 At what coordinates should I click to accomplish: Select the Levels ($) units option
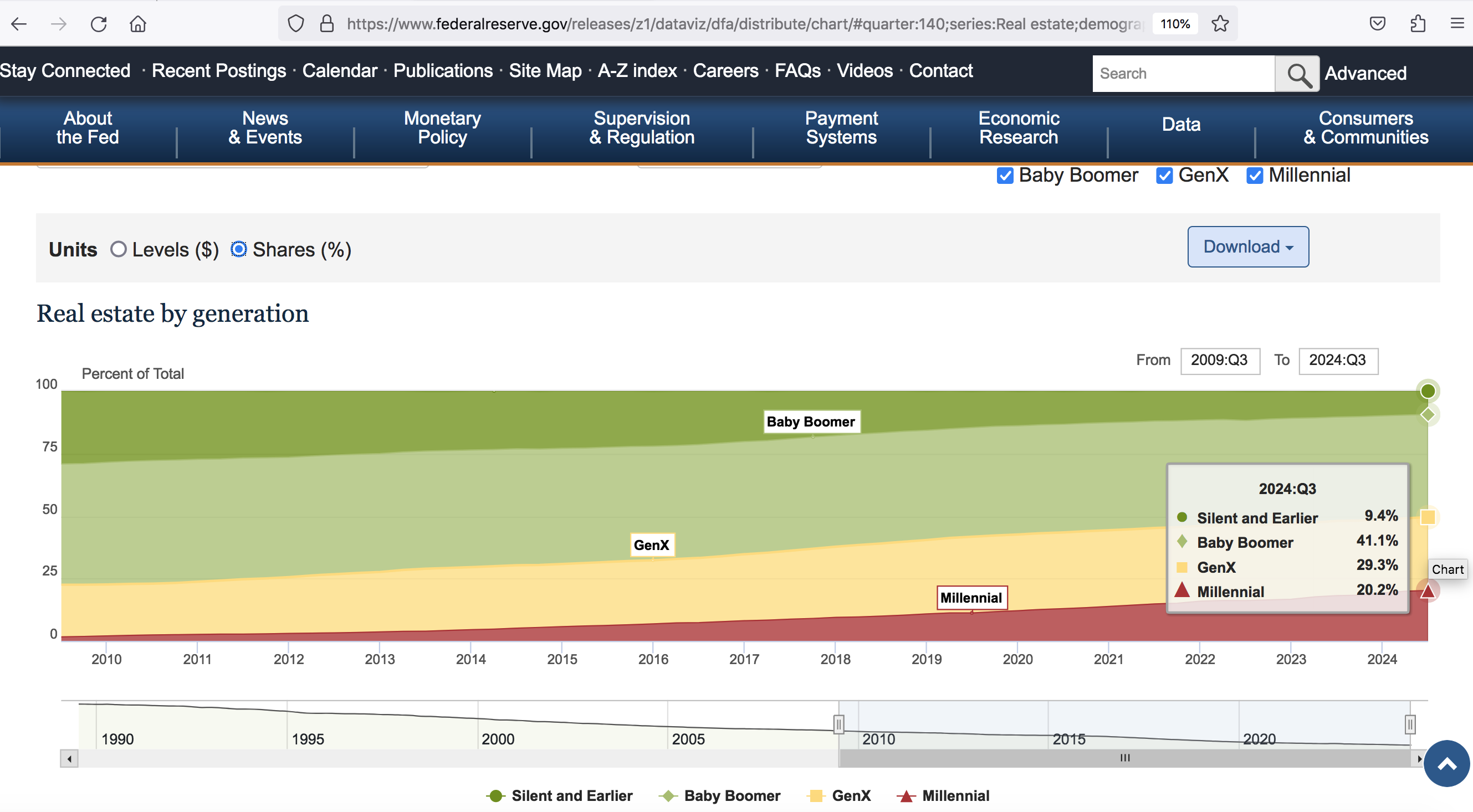coord(119,249)
